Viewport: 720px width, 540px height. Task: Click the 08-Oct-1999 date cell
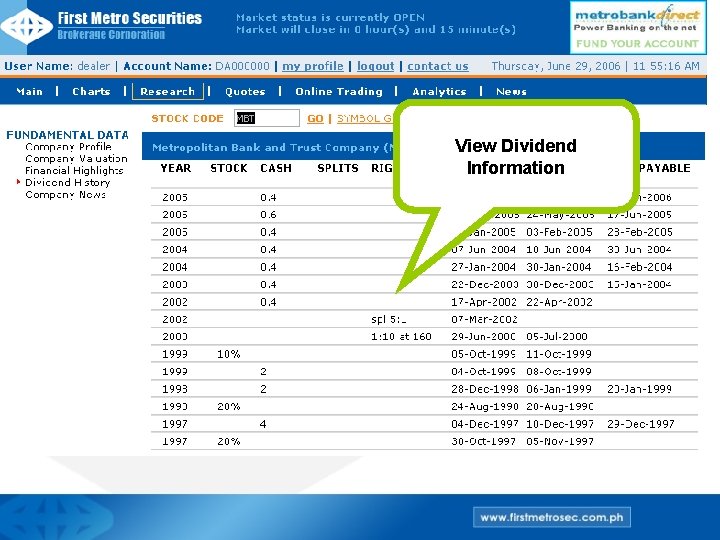pyautogui.click(x=559, y=371)
